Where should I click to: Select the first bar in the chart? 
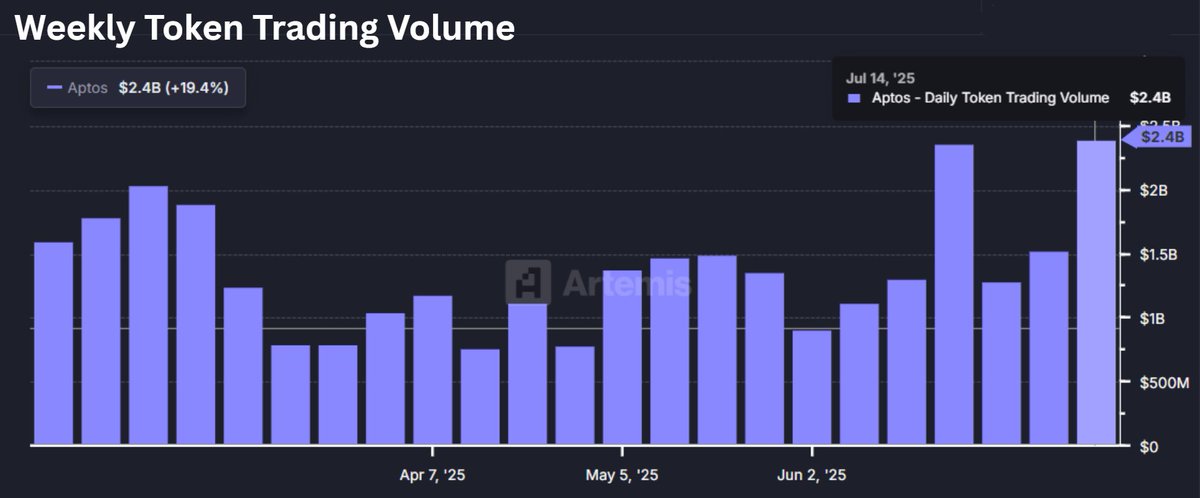[x=53, y=344]
